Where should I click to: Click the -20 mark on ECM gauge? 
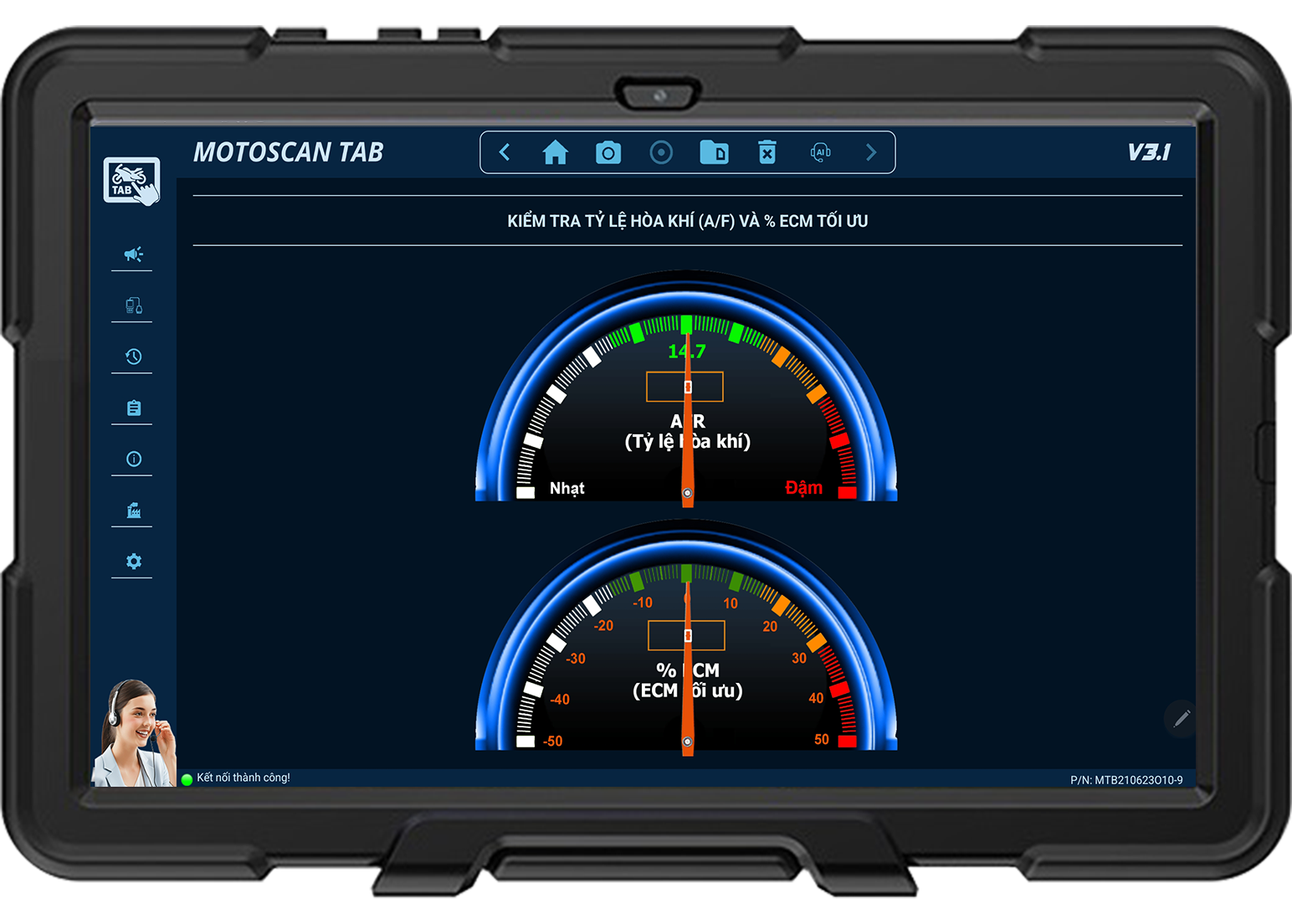[603, 626]
